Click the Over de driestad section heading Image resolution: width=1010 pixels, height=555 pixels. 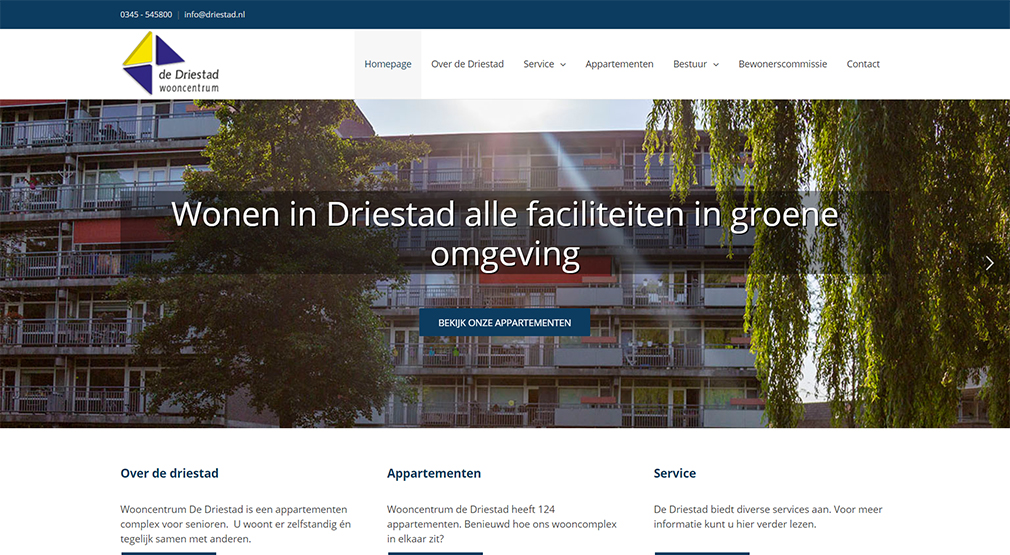tap(169, 473)
